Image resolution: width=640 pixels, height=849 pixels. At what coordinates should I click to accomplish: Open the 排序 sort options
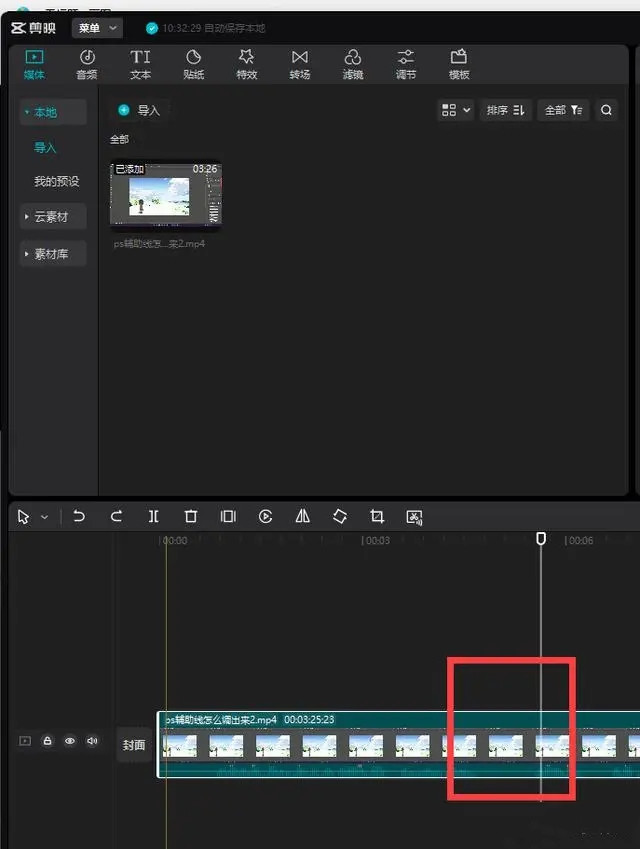pos(505,110)
